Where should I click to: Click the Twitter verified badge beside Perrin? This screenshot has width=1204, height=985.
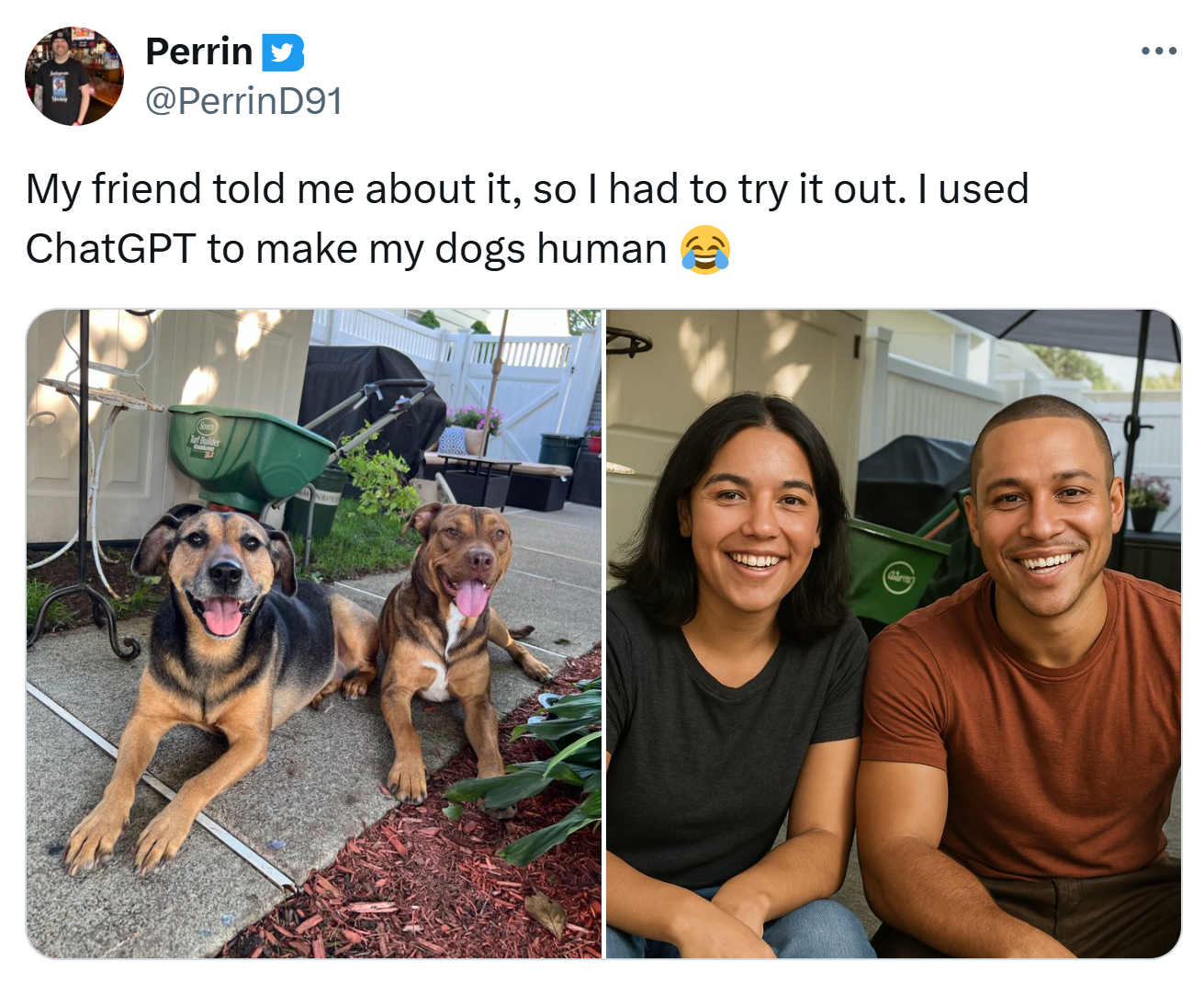(x=283, y=52)
